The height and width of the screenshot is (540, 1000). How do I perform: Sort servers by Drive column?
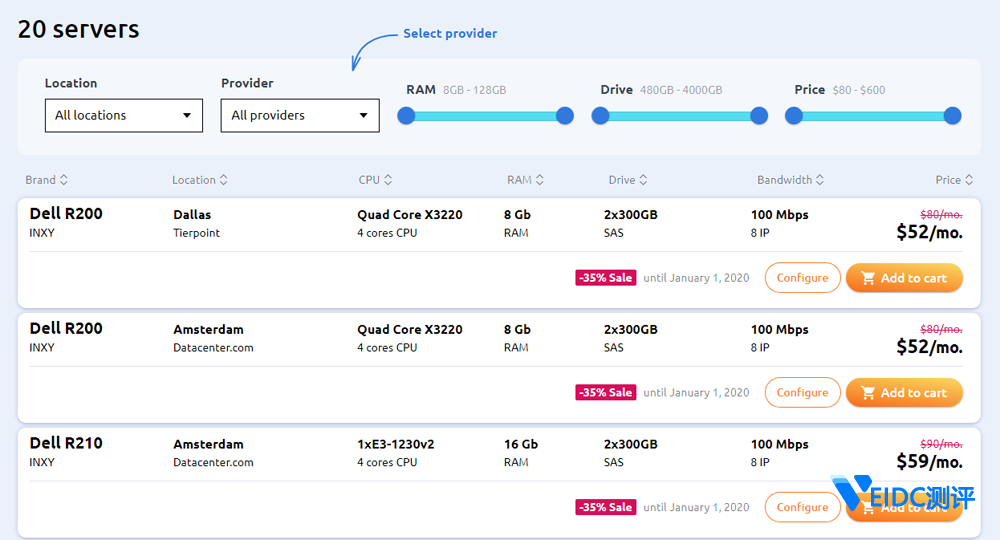pos(627,180)
